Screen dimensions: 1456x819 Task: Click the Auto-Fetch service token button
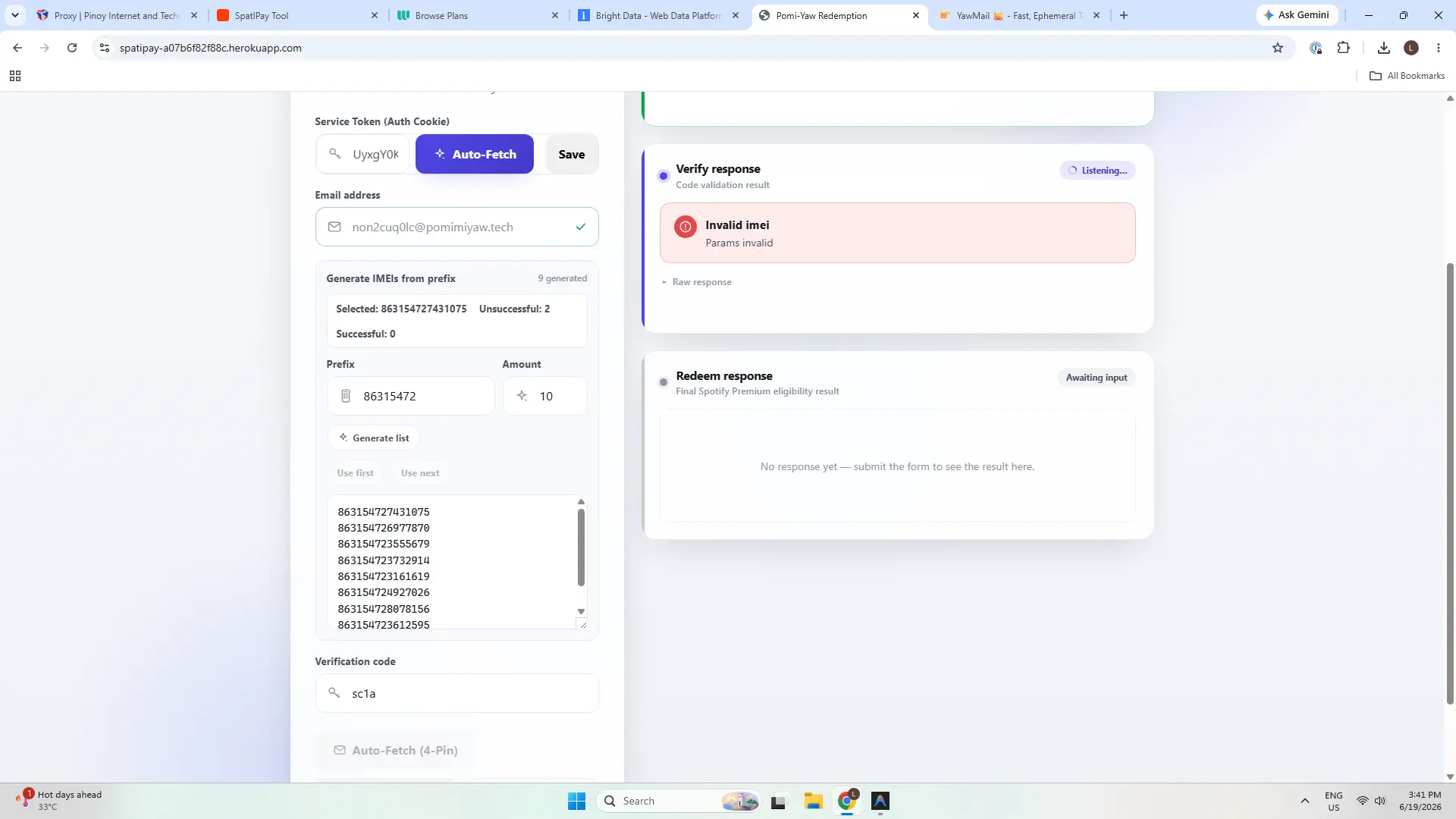pos(475,154)
